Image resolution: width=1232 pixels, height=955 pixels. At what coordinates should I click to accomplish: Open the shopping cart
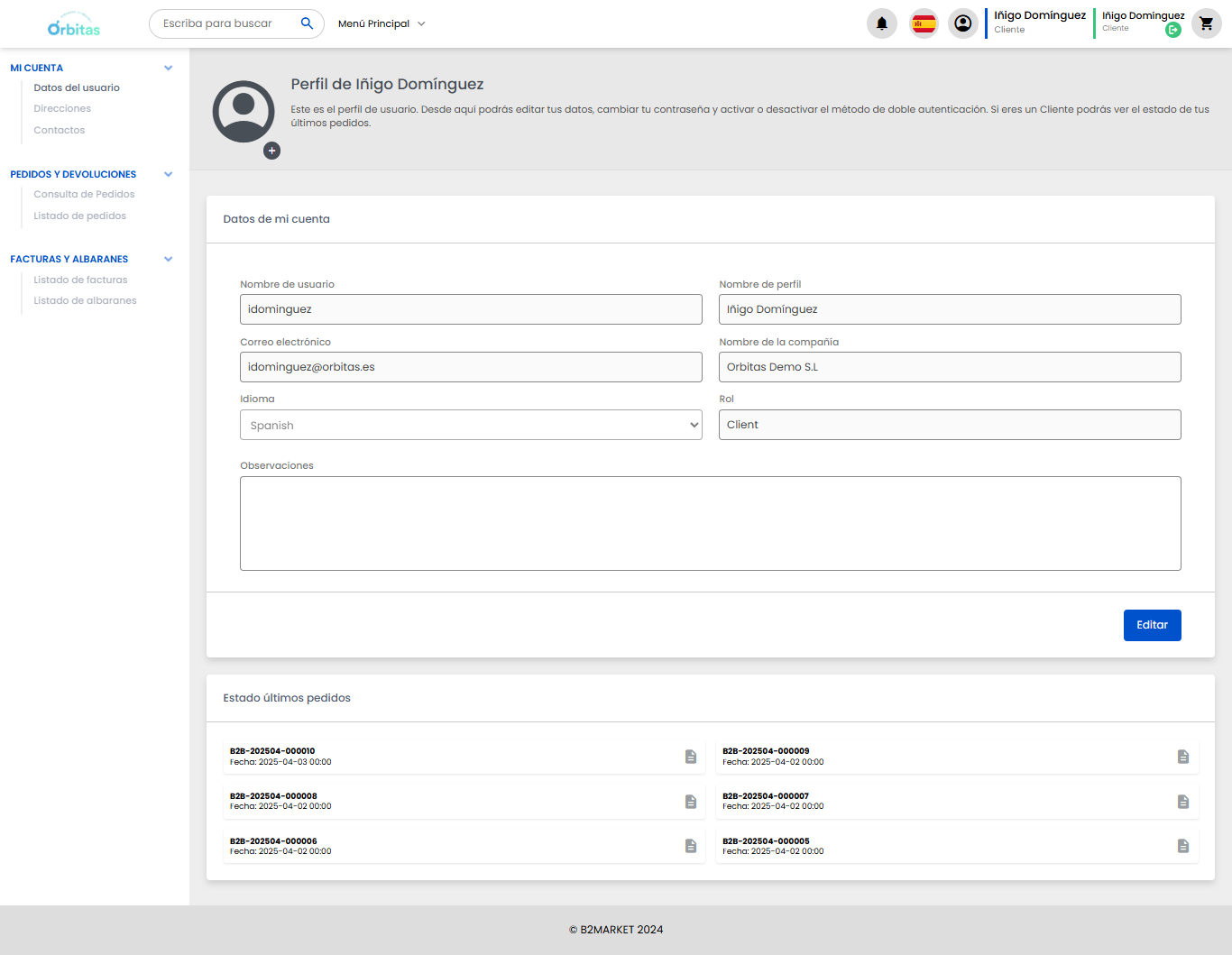[1206, 23]
